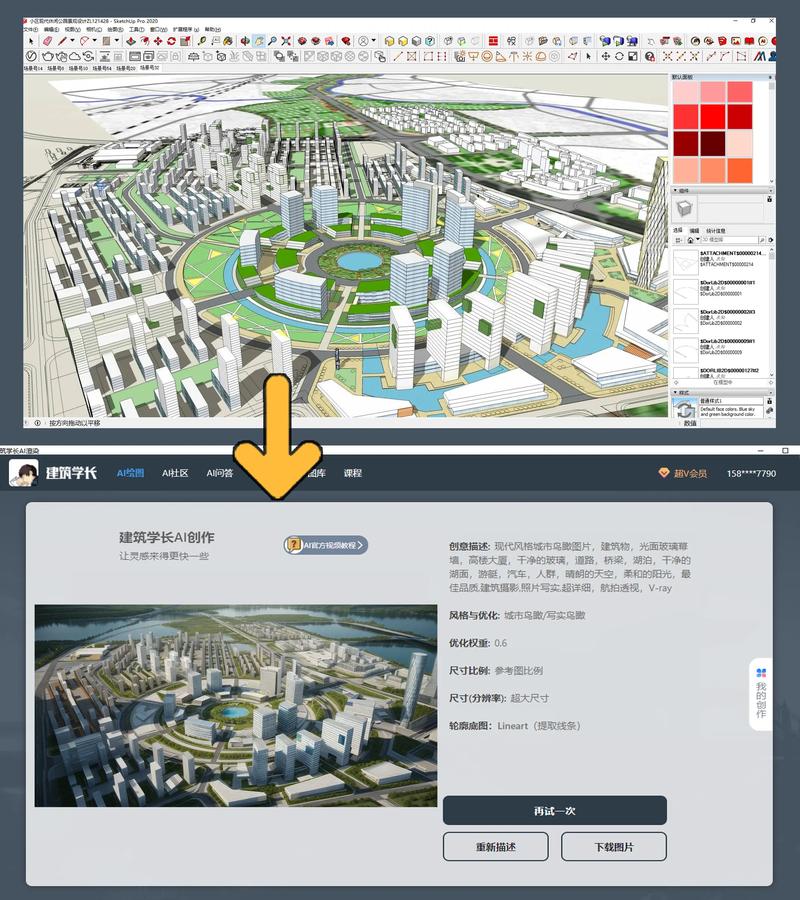
Task: Pick the bright red color swatch
Action: (712, 118)
